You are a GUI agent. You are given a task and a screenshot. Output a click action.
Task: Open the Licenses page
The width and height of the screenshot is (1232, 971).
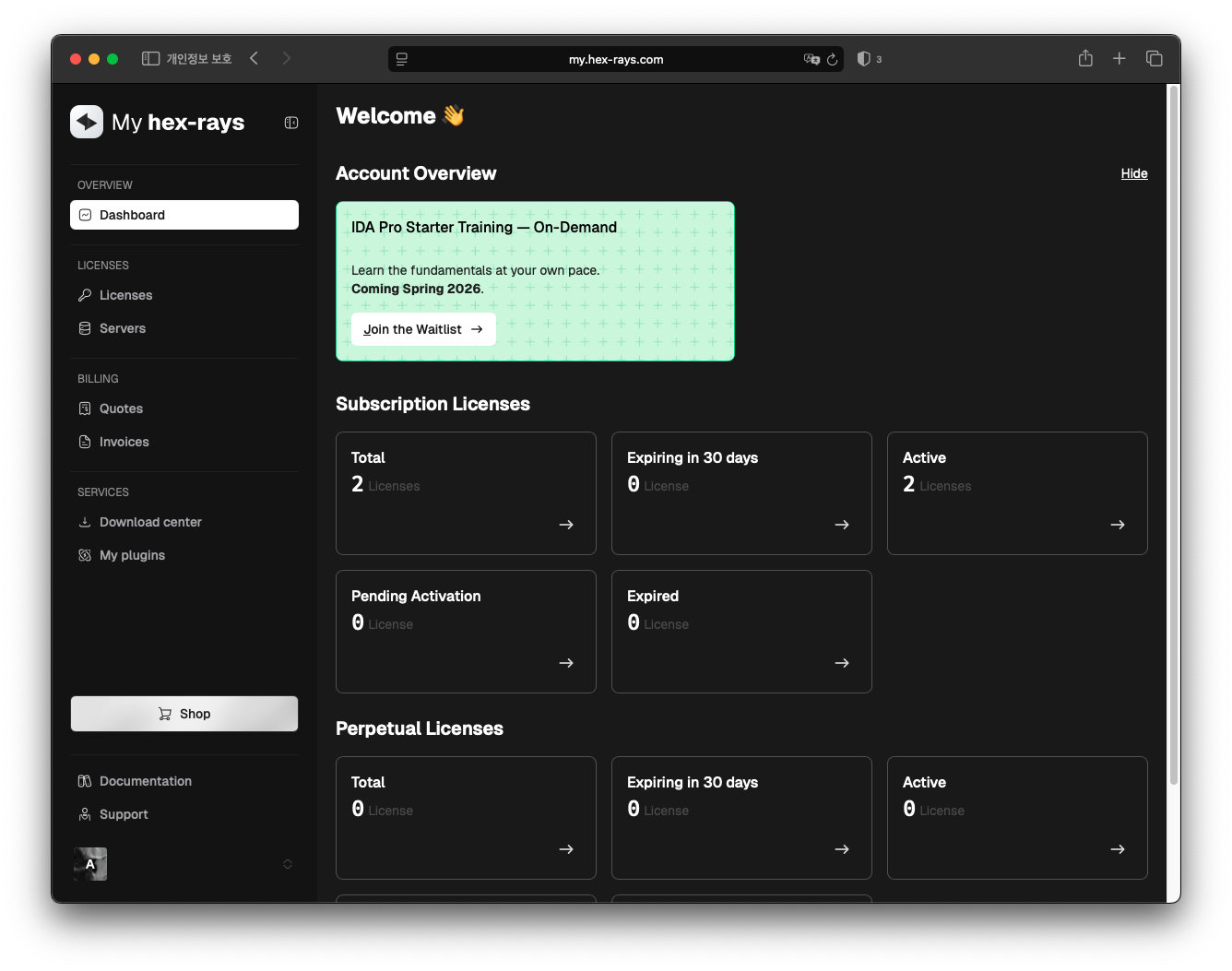125,295
